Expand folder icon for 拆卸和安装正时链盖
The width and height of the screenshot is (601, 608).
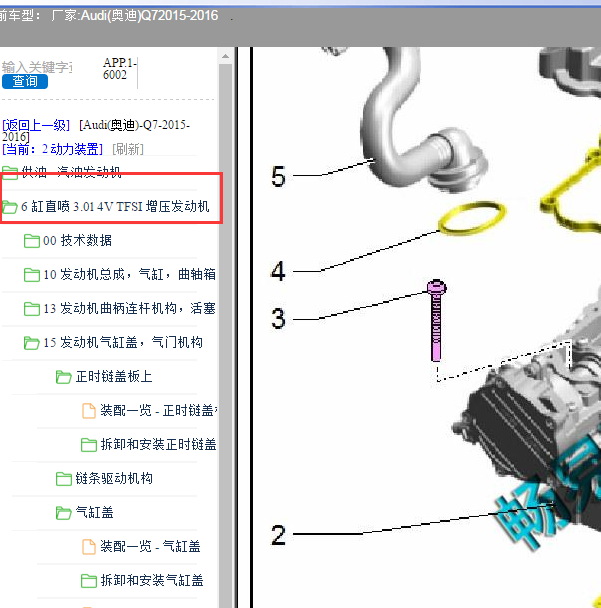89,445
